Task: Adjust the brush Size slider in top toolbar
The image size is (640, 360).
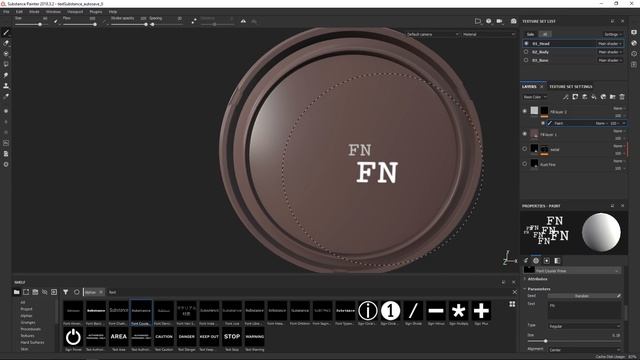Action: click(x=31, y=24)
